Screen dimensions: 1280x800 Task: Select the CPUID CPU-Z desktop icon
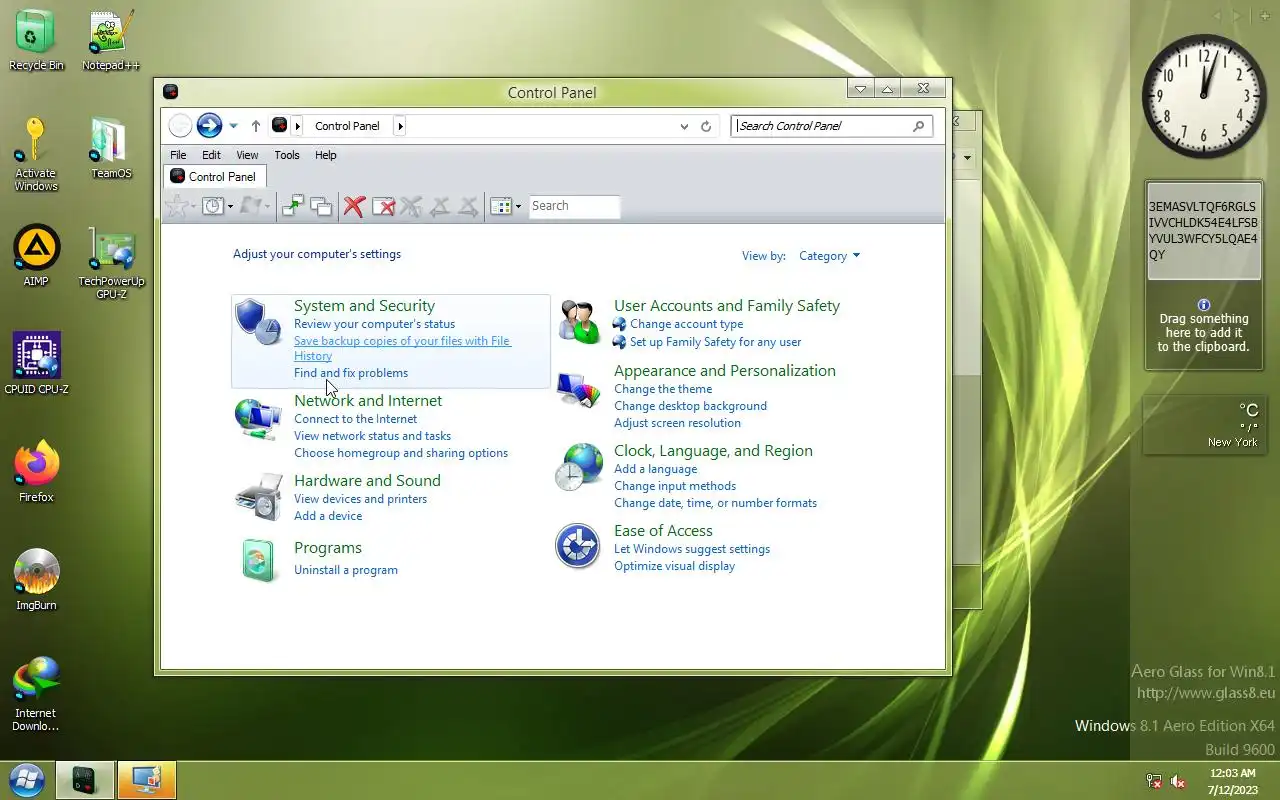pos(36,364)
